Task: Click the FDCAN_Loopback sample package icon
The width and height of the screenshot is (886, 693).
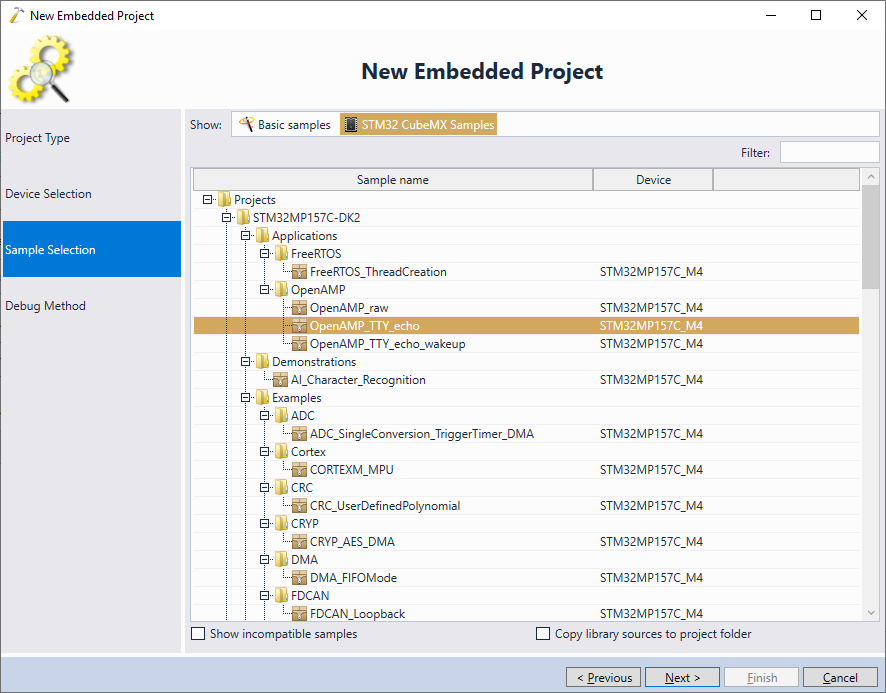Action: click(299, 614)
